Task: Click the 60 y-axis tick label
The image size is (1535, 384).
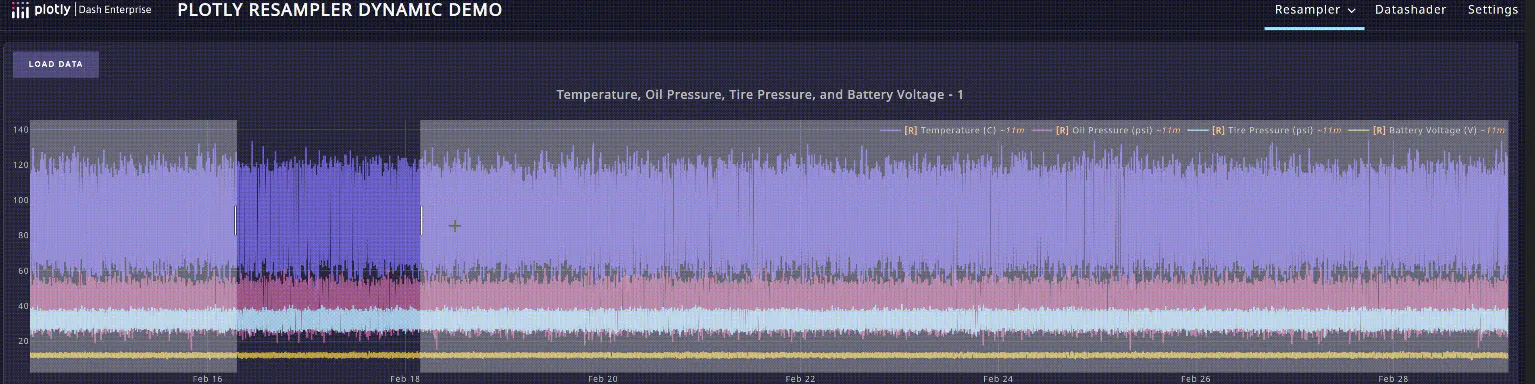Action: [22, 271]
